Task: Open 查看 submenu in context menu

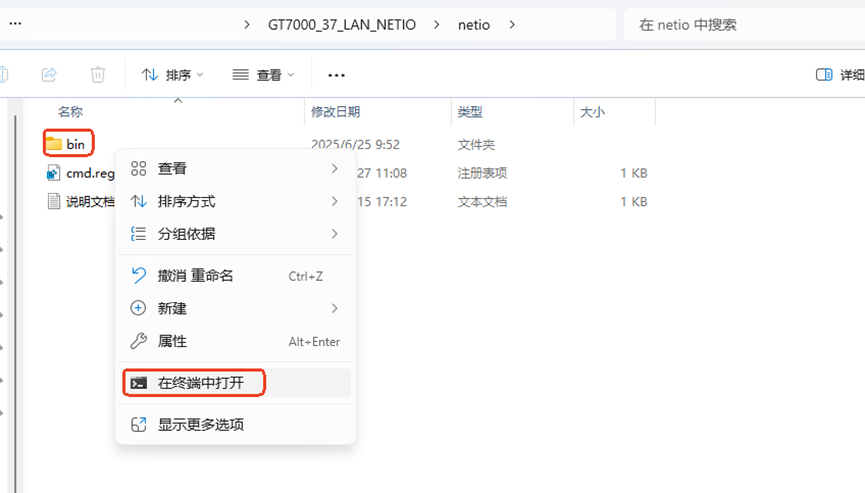Action: 236,168
